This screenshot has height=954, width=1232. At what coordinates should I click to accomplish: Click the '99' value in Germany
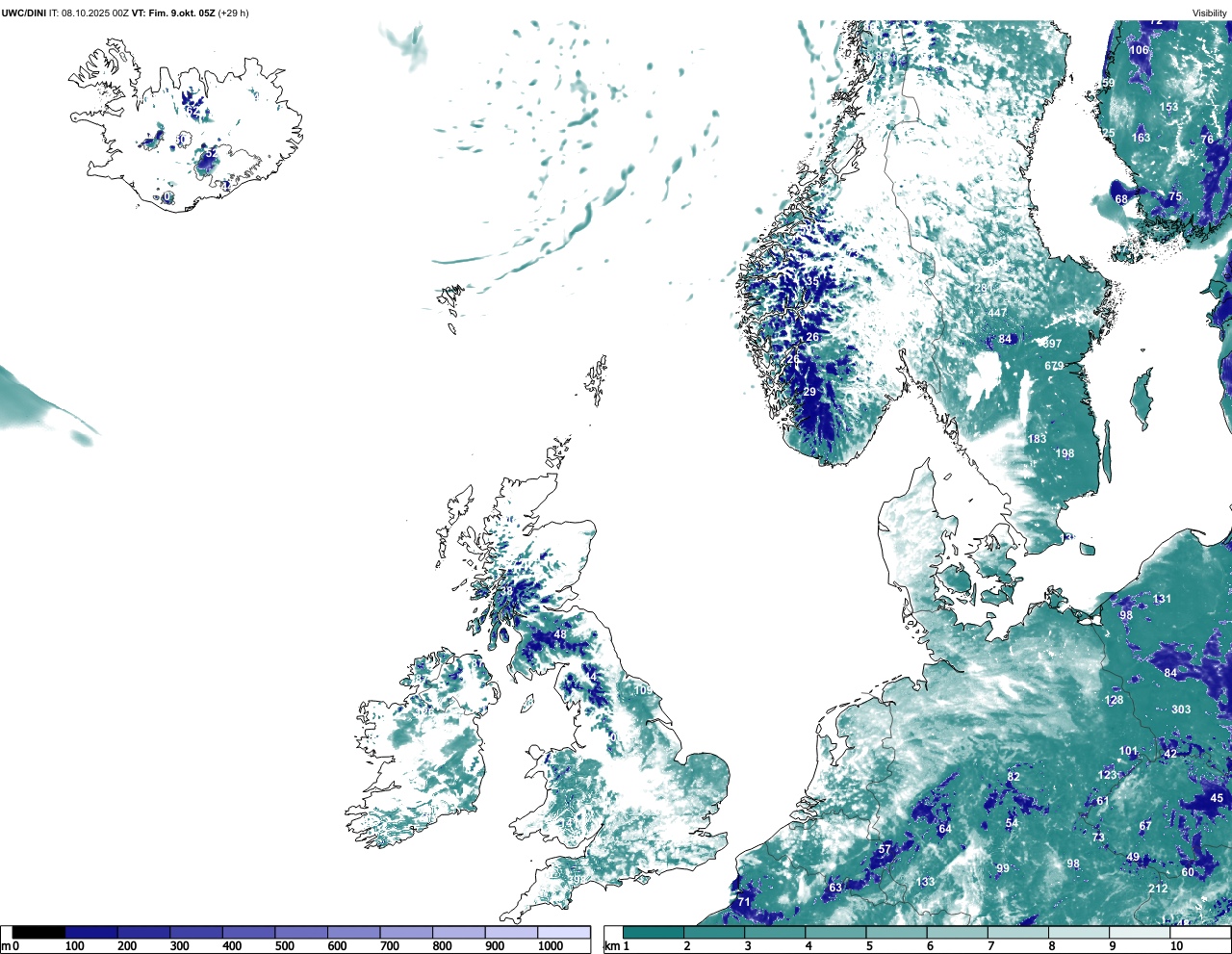pyautogui.click(x=1003, y=868)
